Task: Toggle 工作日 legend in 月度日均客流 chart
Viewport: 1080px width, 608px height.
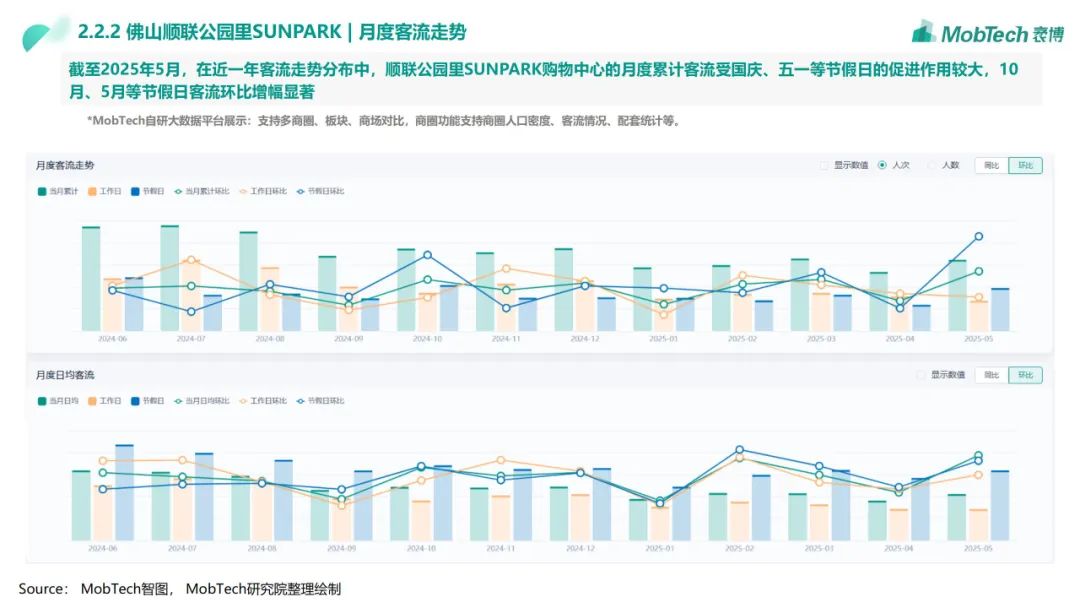Action: [105, 401]
